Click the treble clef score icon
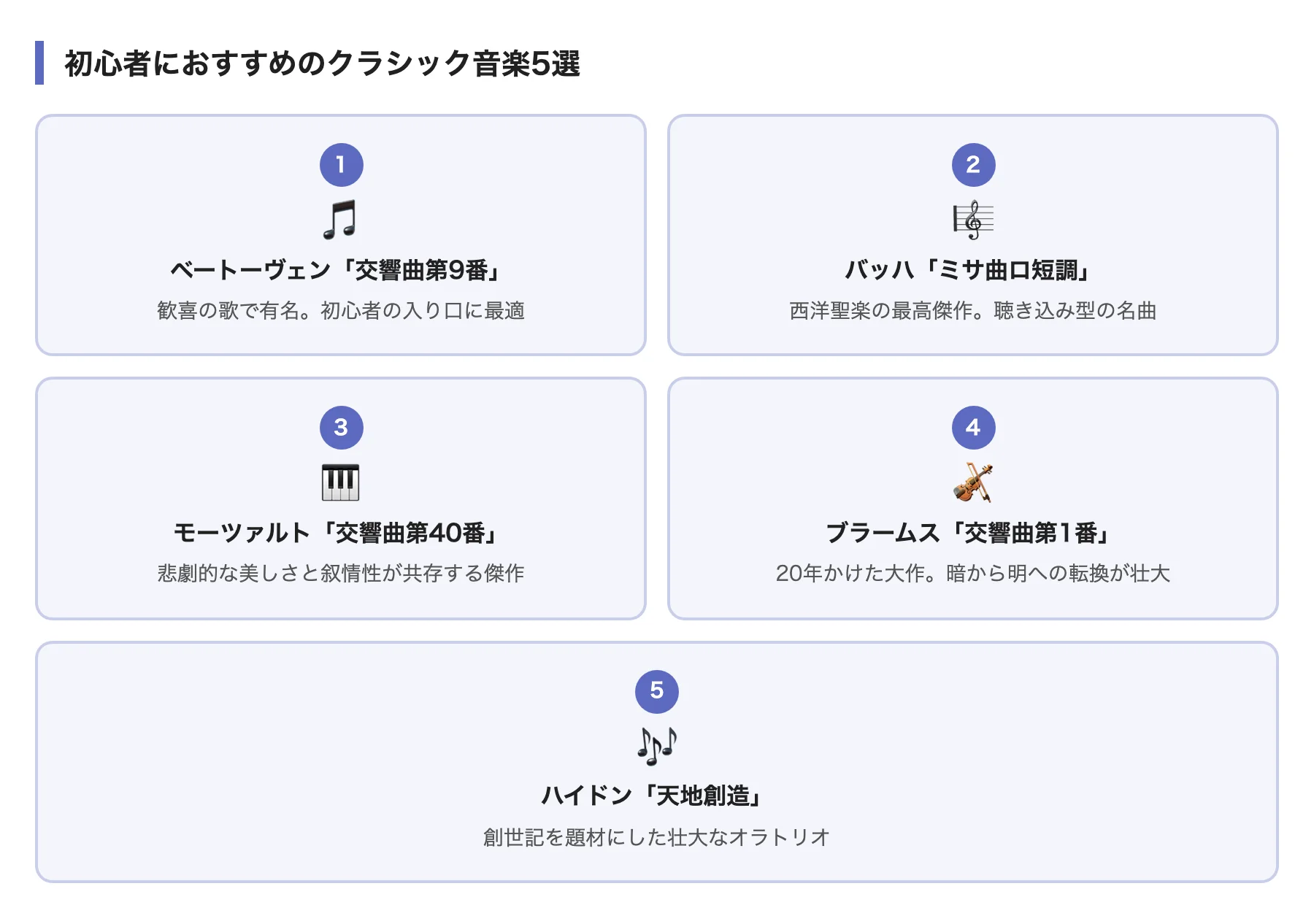Screen dimensions: 1314x924 [973, 219]
